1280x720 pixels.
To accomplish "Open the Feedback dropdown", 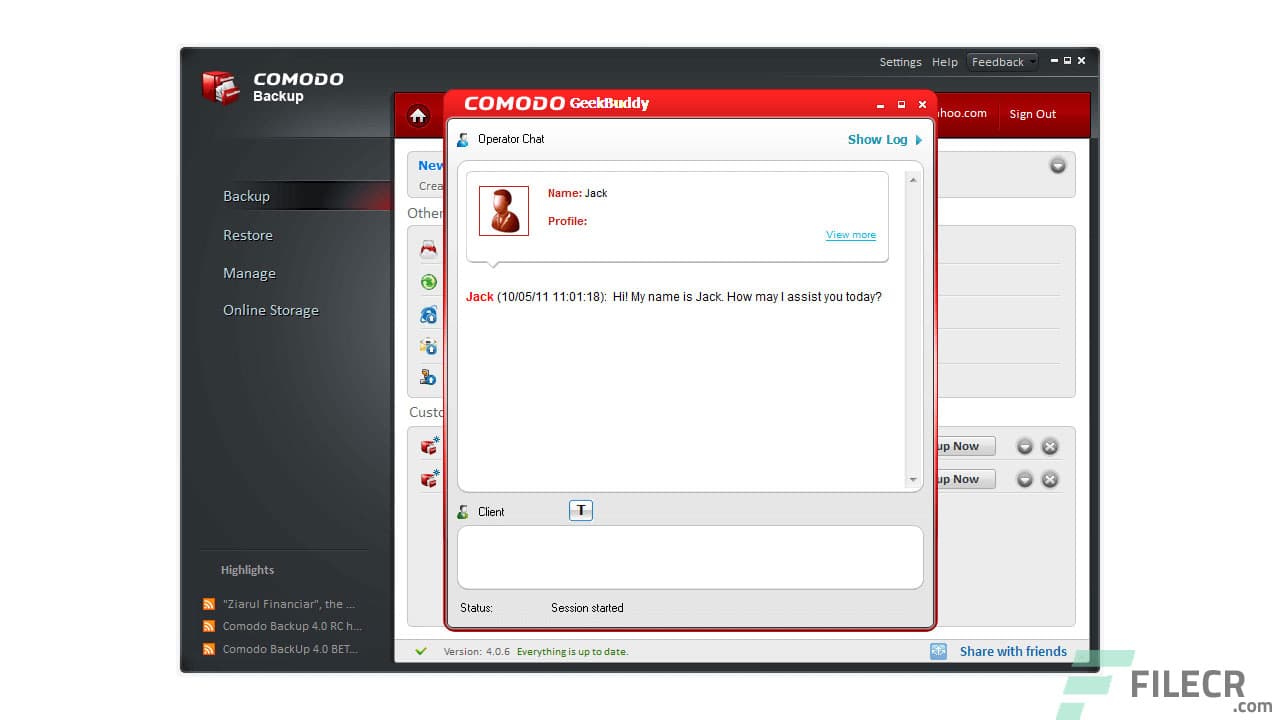I will (1001, 61).
